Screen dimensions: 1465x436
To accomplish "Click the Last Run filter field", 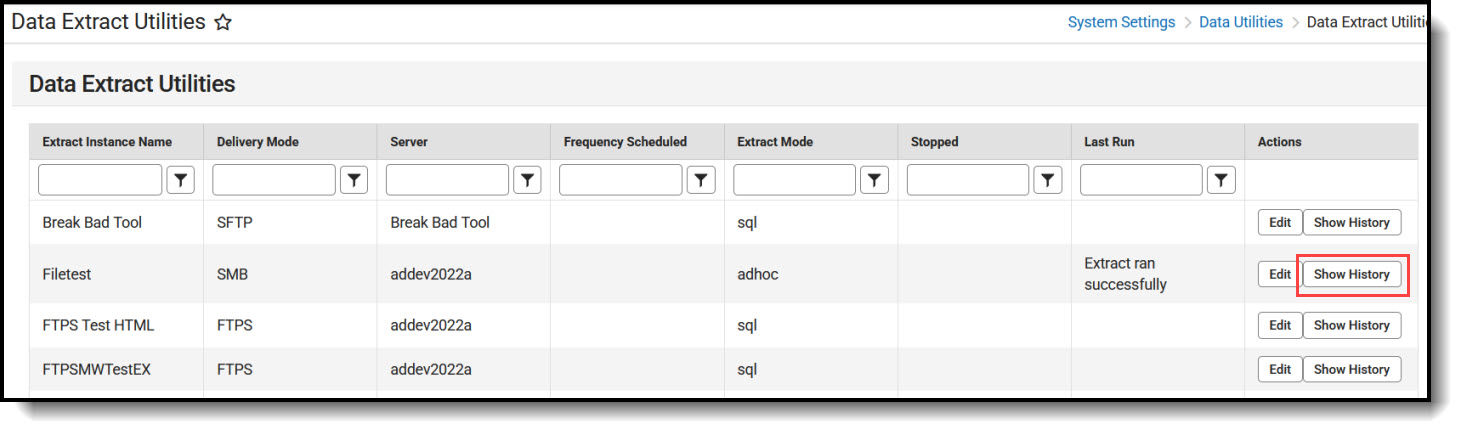I will coord(1141,180).
